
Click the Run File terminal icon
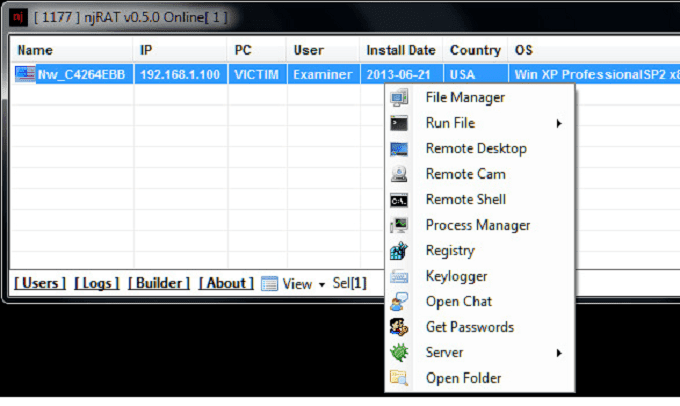(399, 123)
